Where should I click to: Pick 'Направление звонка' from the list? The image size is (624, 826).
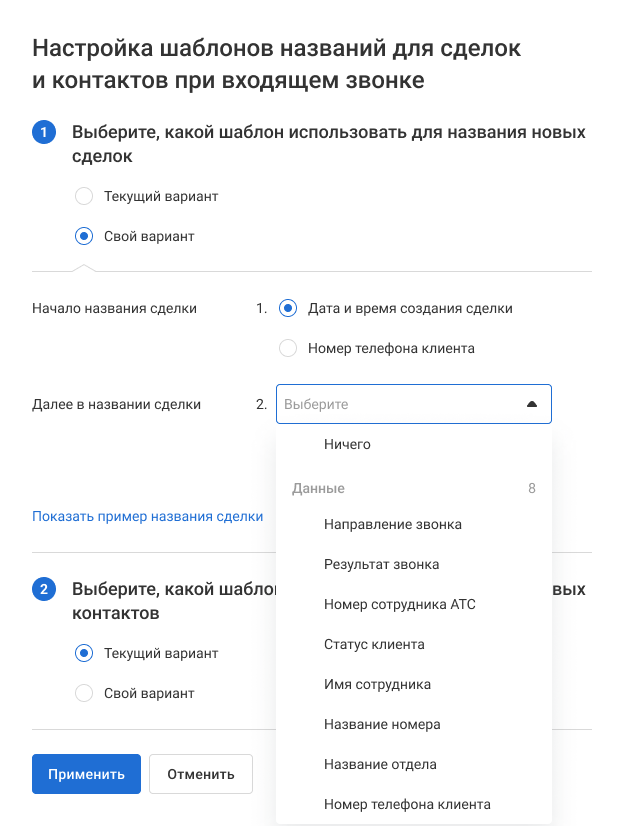(x=393, y=524)
